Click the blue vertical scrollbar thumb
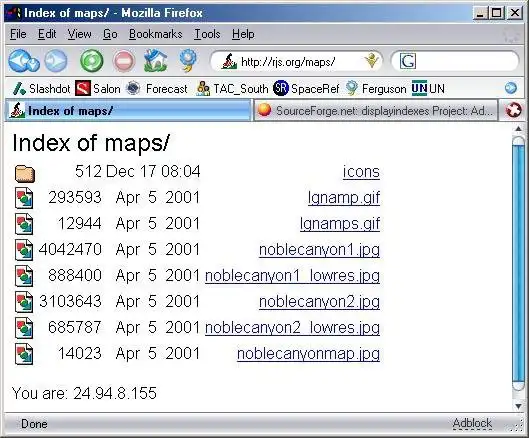This screenshot has height=438, width=529. (518, 263)
